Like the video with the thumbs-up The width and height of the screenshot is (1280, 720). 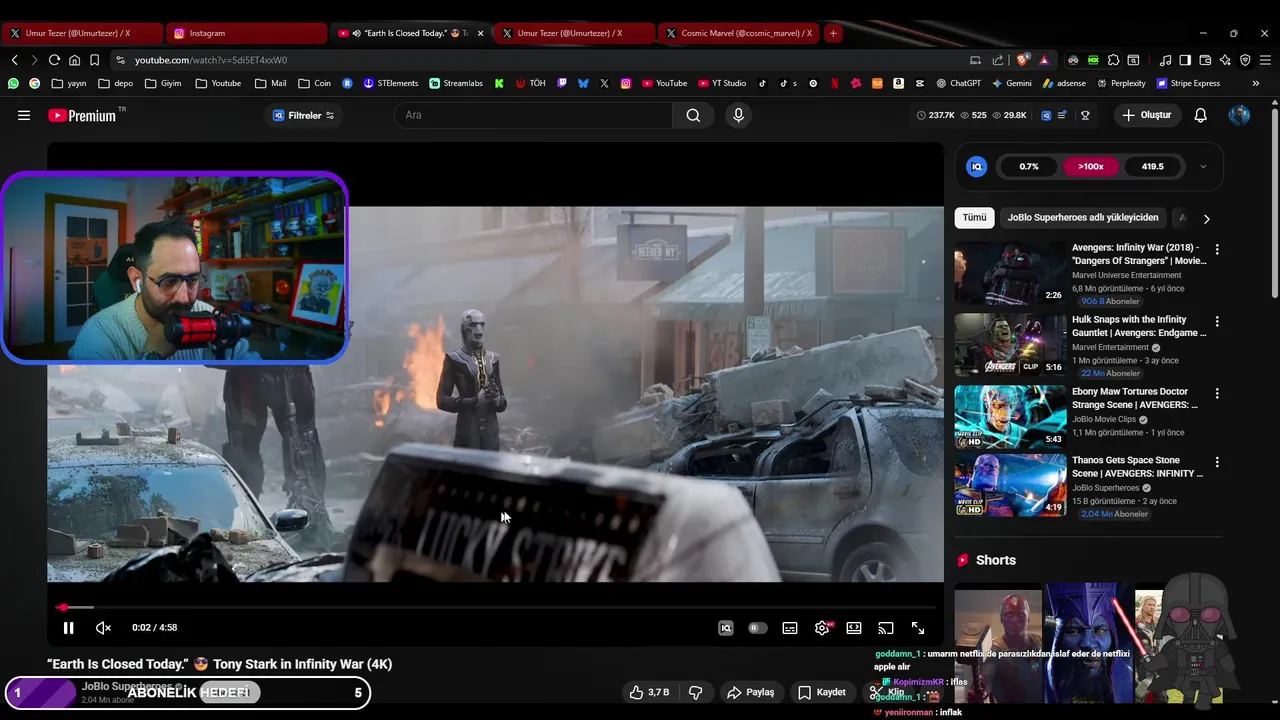coord(648,692)
